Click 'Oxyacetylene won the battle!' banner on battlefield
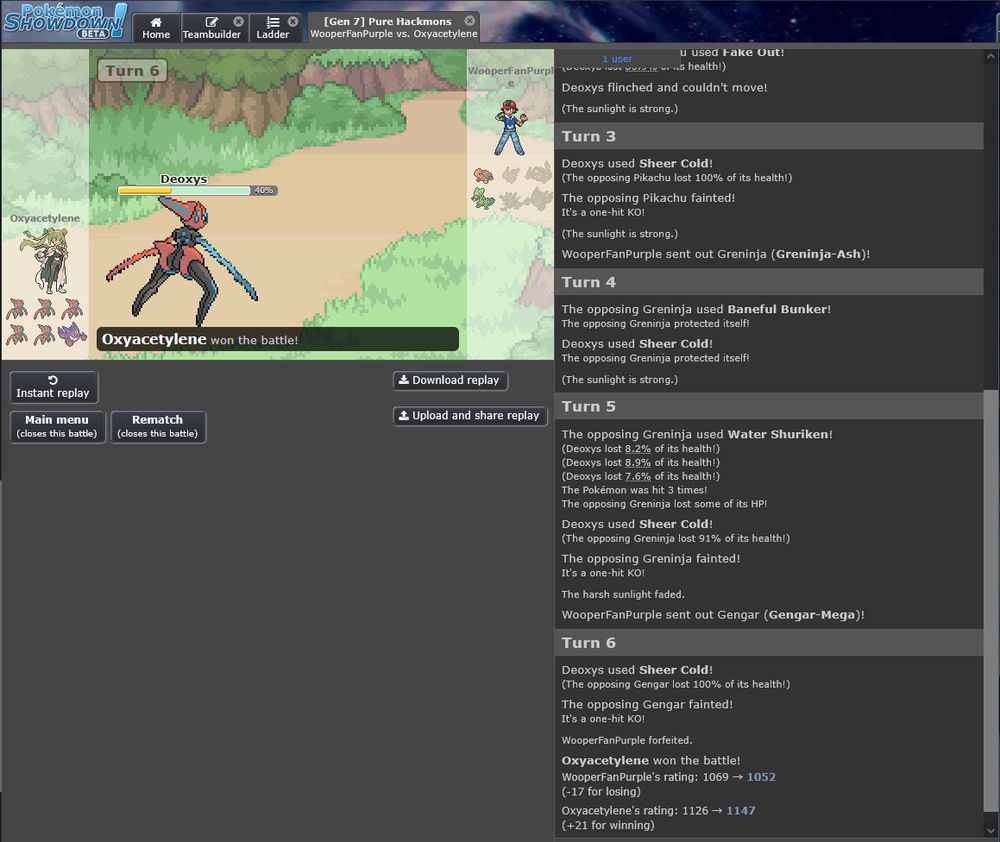This screenshot has height=842, width=1000. (x=277, y=339)
